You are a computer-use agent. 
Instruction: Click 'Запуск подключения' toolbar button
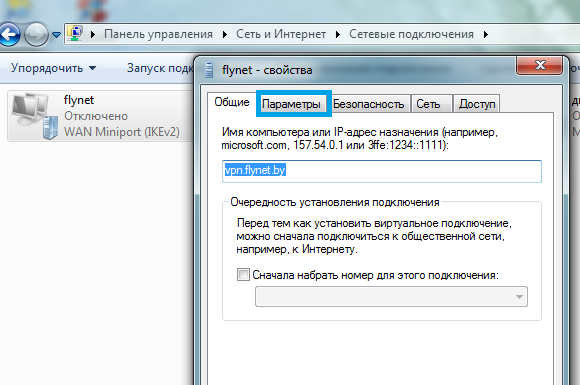(x=160, y=68)
